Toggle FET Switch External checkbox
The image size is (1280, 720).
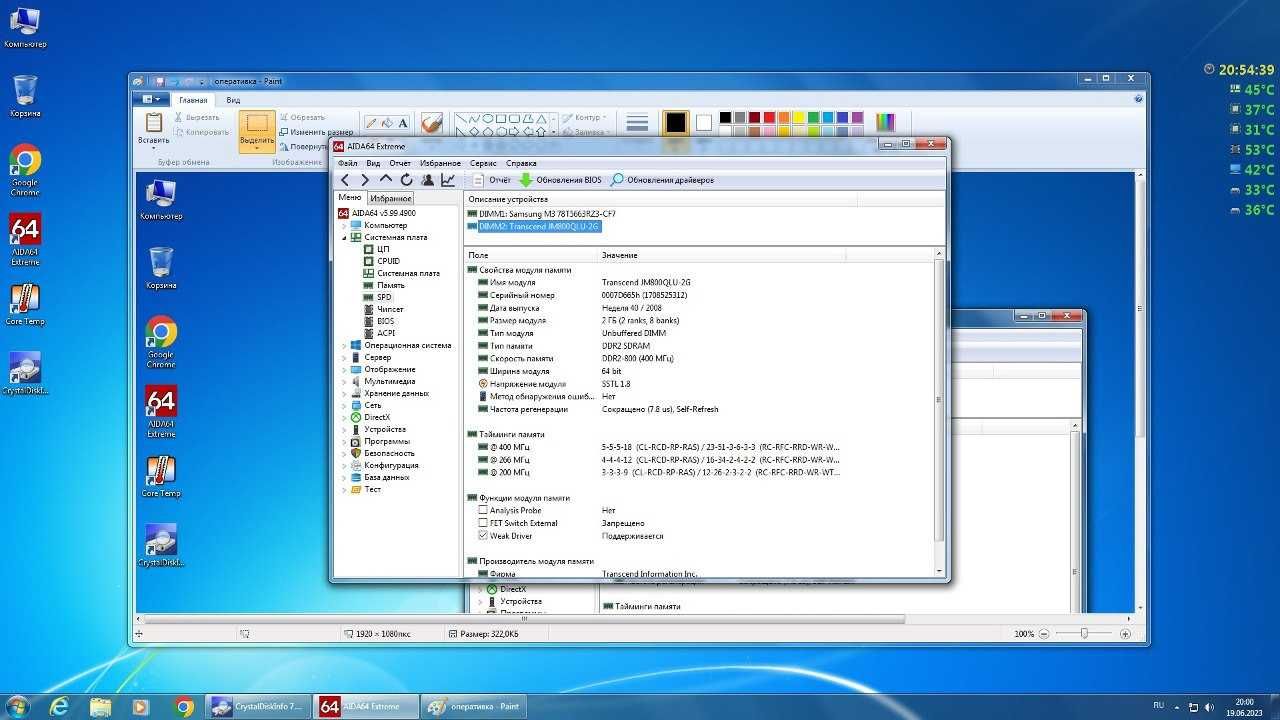tap(483, 523)
